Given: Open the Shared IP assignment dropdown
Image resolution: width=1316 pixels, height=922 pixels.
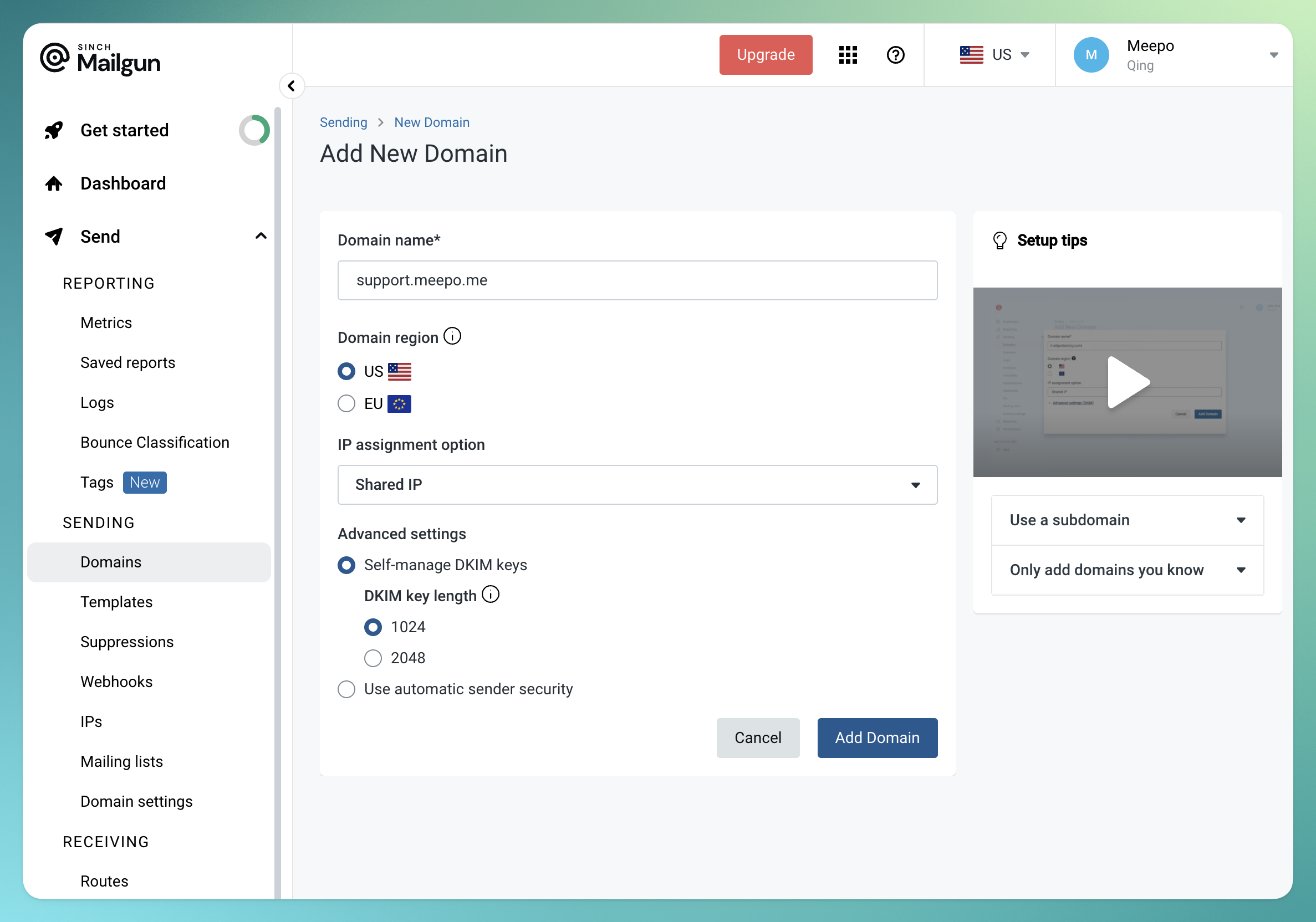Looking at the screenshot, I should tap(637, 485).
